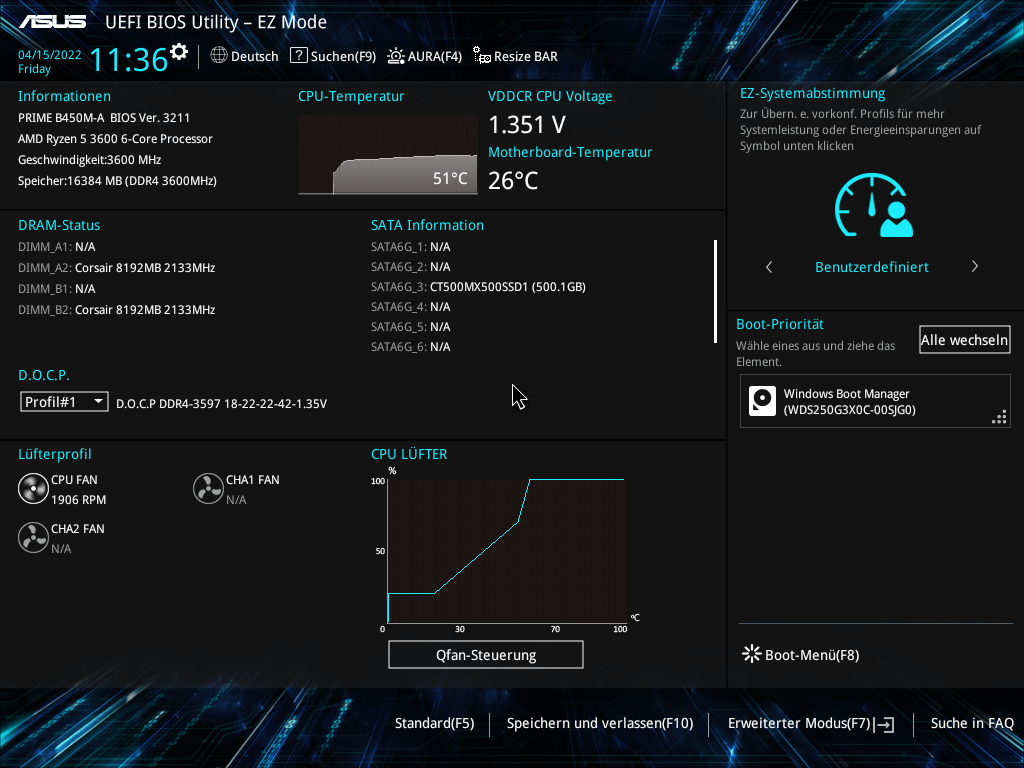Click the SATA Information scrollbar
The image size is (1024, 768).
tap(716, 291)
